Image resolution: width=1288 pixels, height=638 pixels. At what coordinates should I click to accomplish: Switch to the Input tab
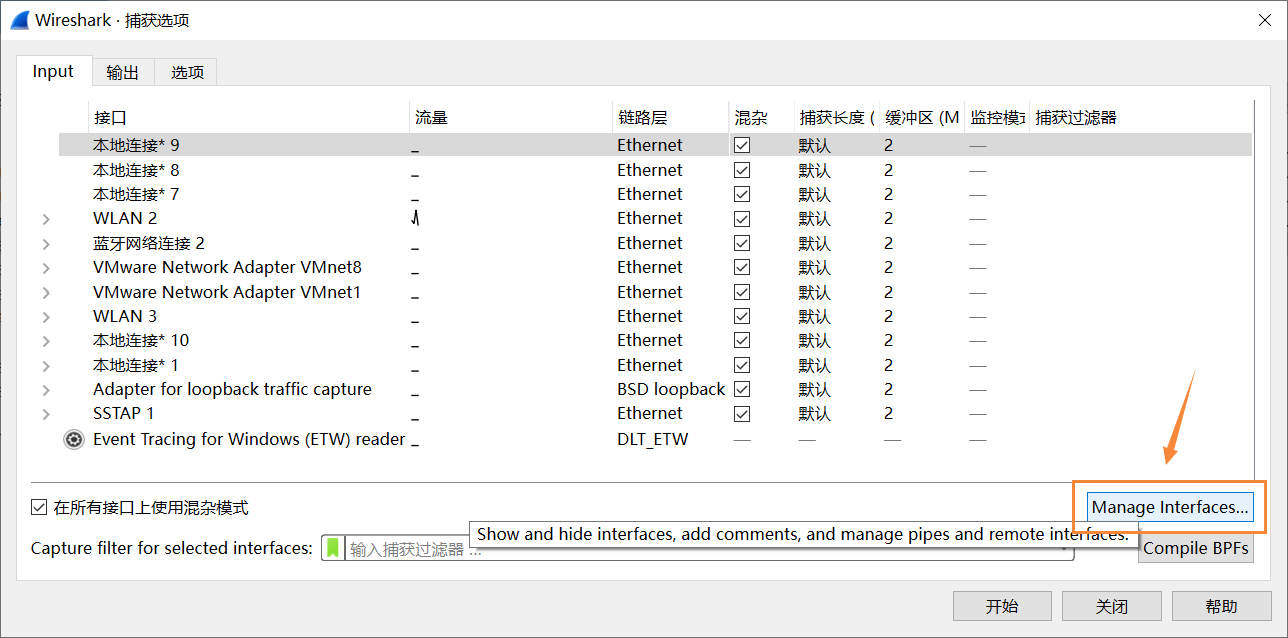[x=53, y=71]
